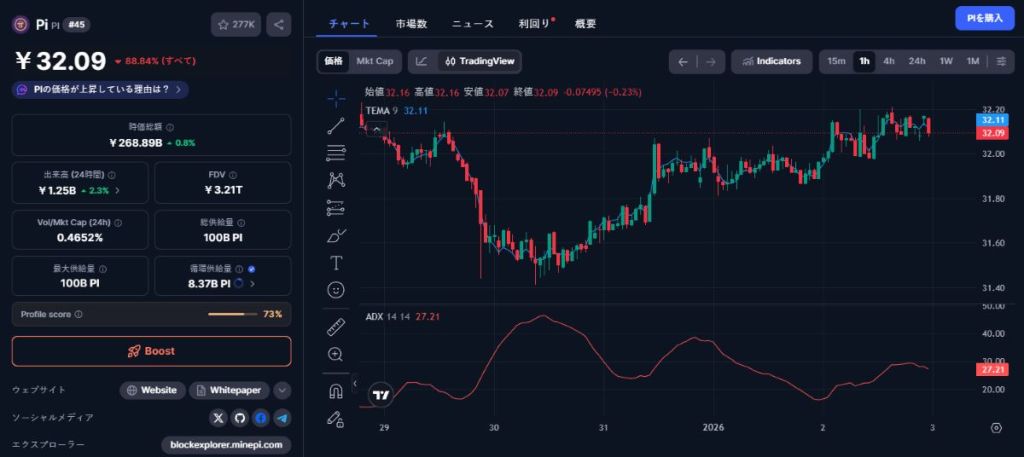Image resolution: width=1024 pixels, height=457 pixels.
Task: Click the TEMA 9 indicator label
Action: click(382, 111)
